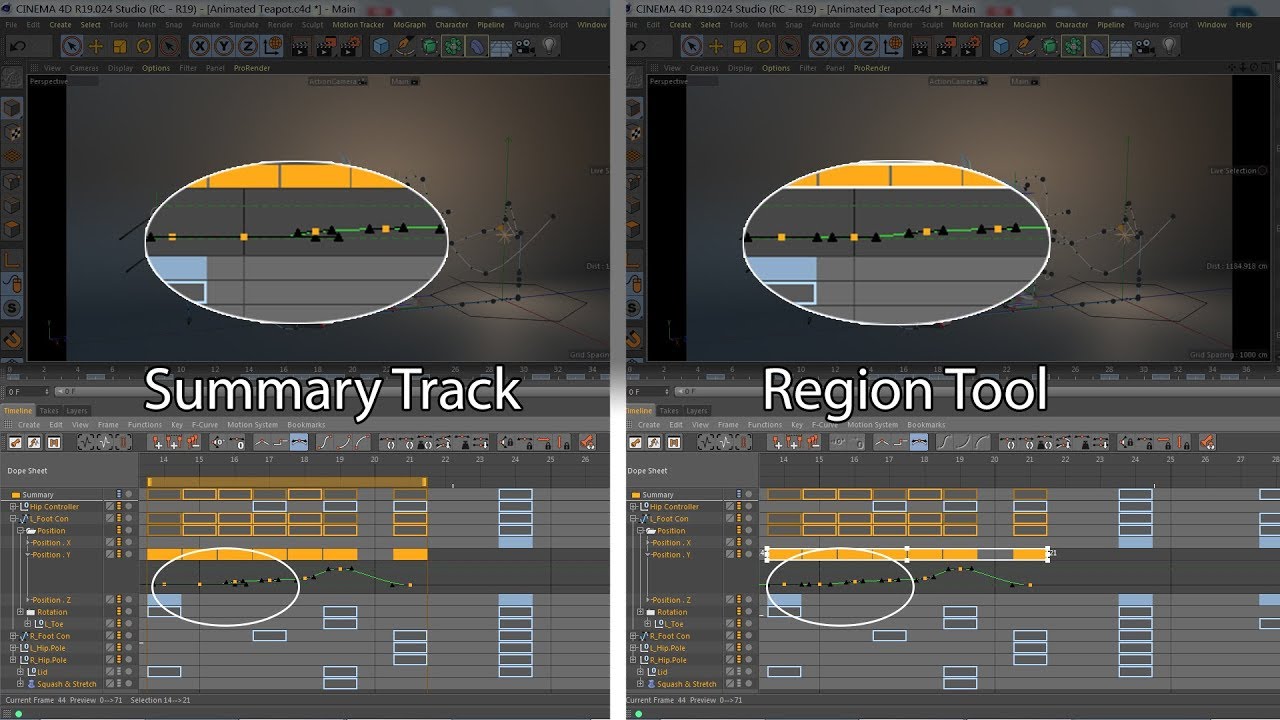Open Options viewport menu in Region Tool pane
The height and width of the screenshot is (720, 1280).
(x=776, y=68)
